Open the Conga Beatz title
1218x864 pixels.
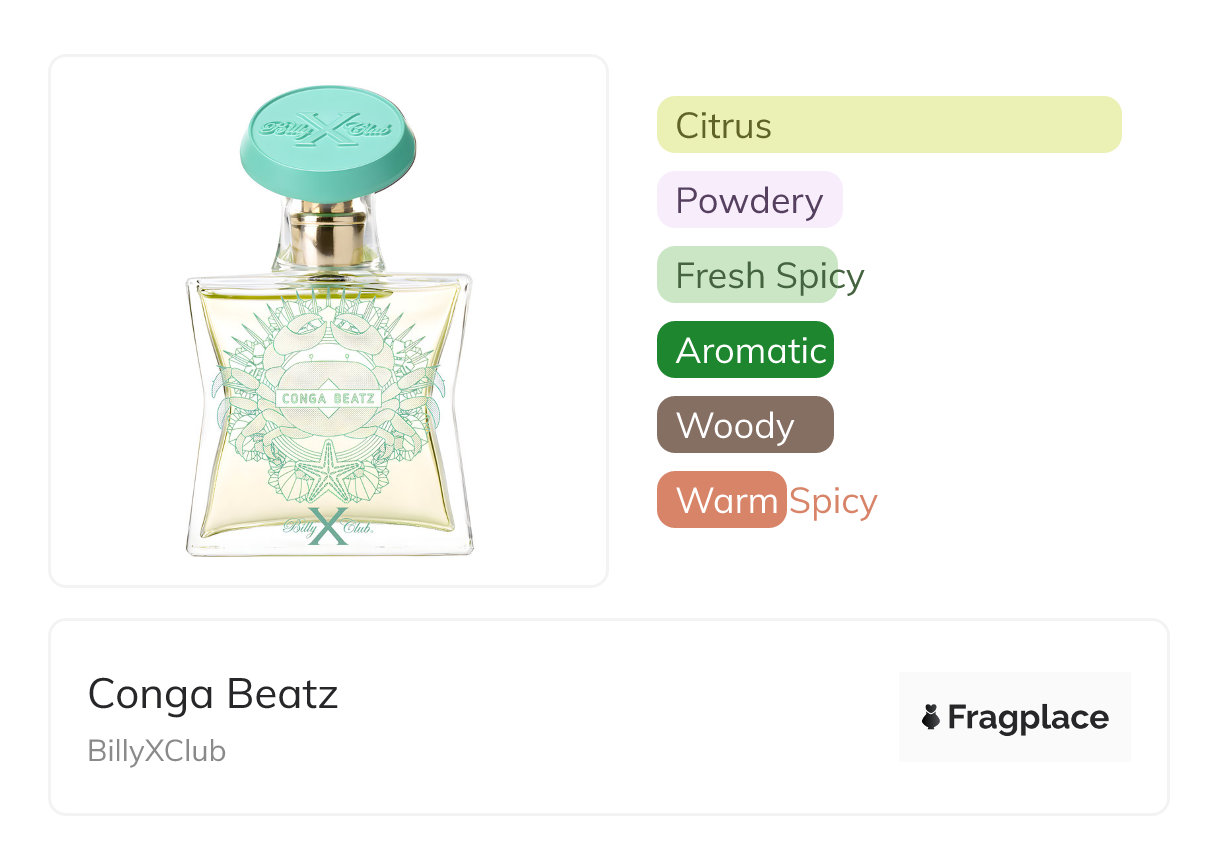click(213, 694)
